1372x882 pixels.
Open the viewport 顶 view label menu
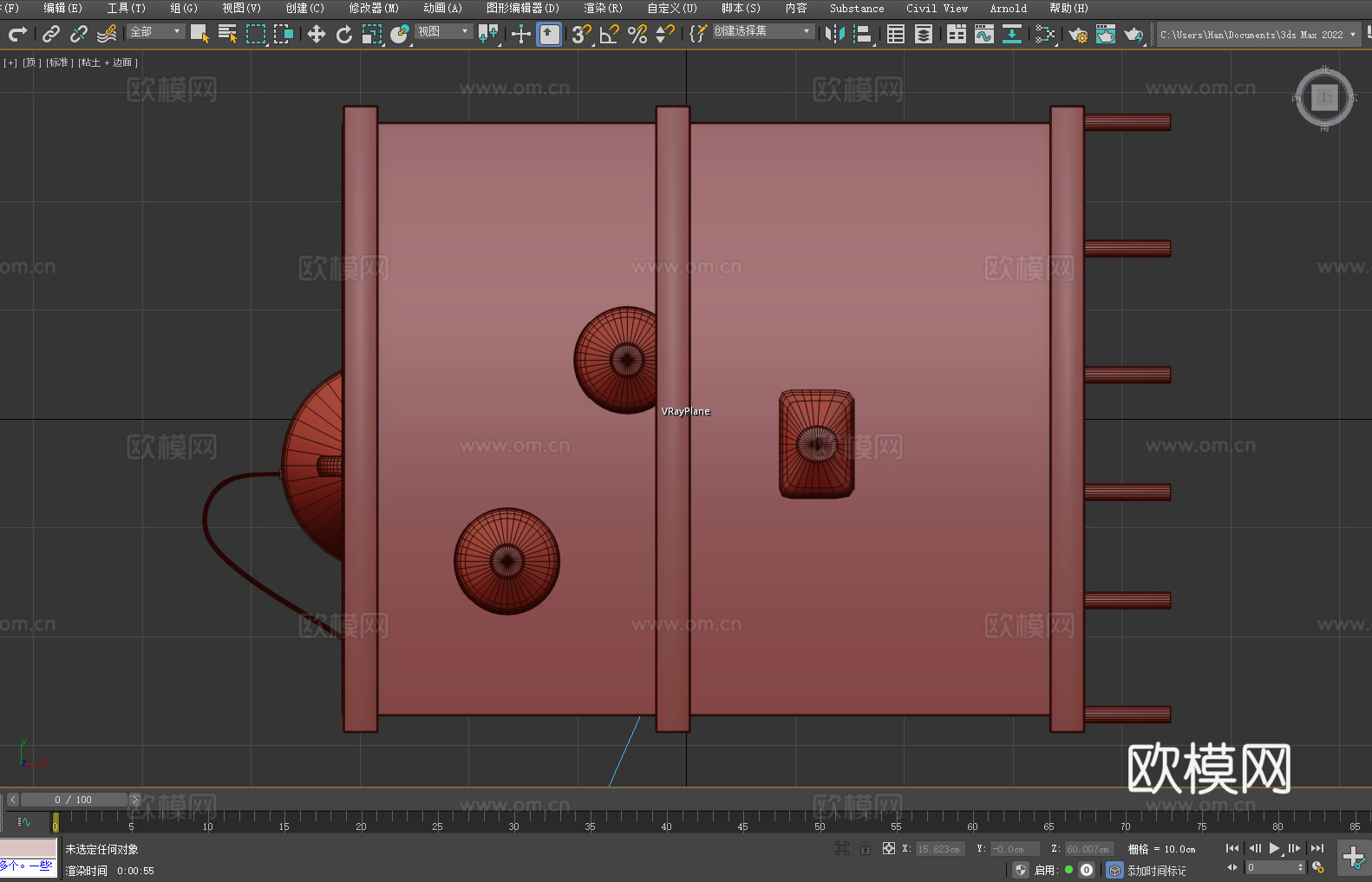(32, 62)
